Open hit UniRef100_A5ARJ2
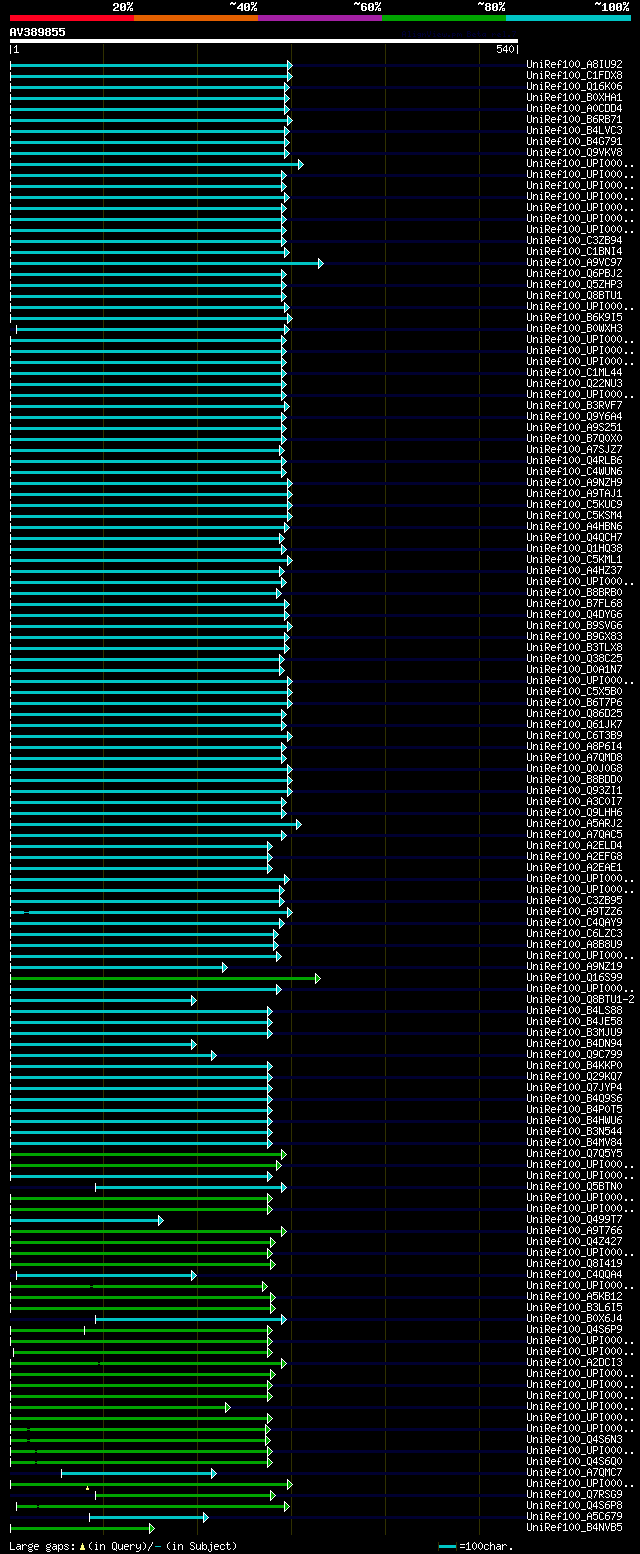This screenshot has width=640, height=1554. [574, 823]
